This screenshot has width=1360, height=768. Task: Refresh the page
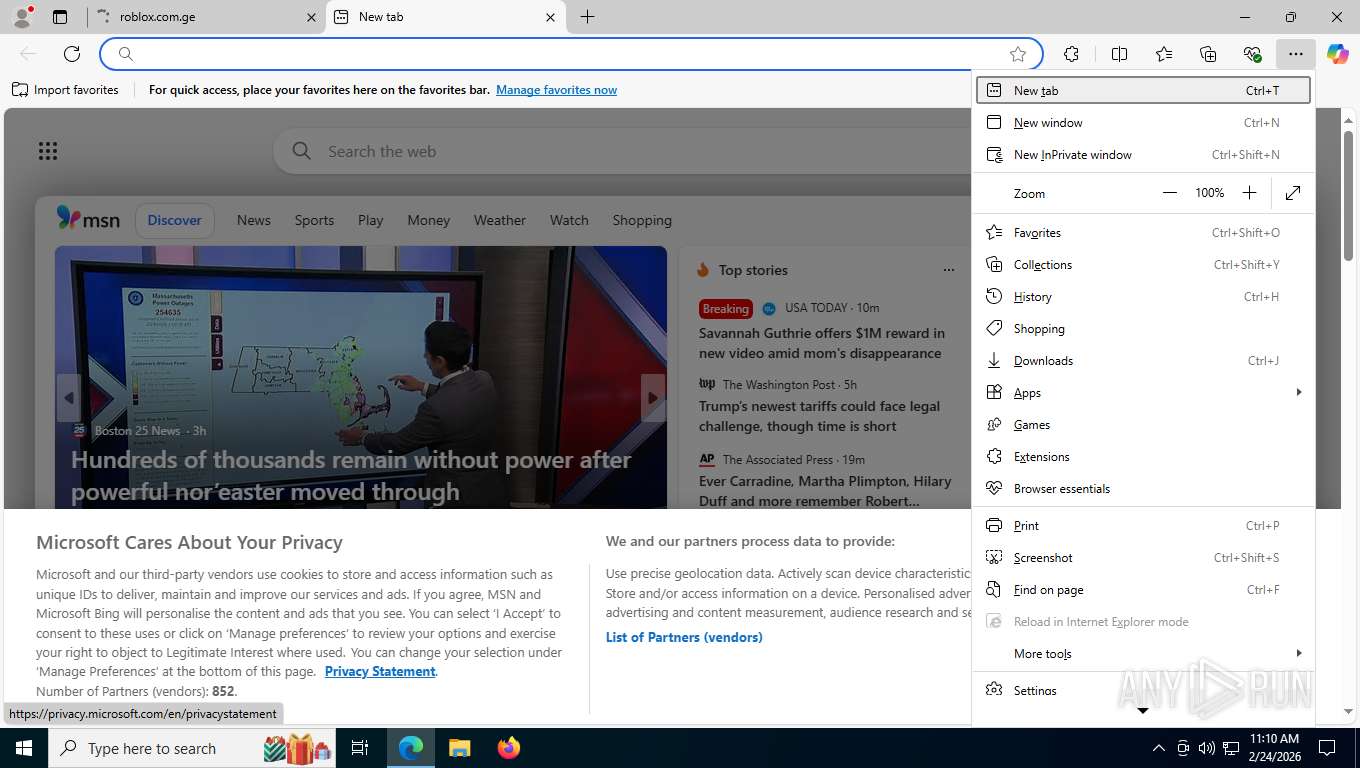72,54
